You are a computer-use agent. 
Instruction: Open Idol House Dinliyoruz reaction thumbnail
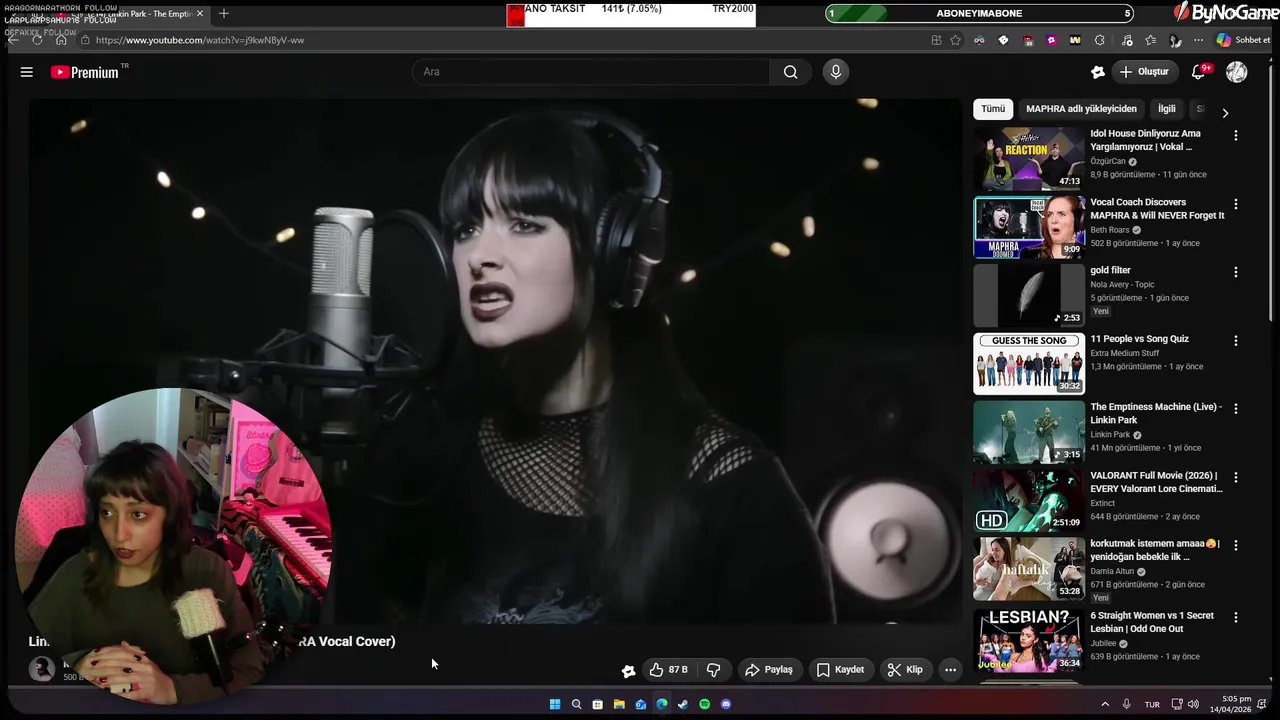click(1029, 158)
